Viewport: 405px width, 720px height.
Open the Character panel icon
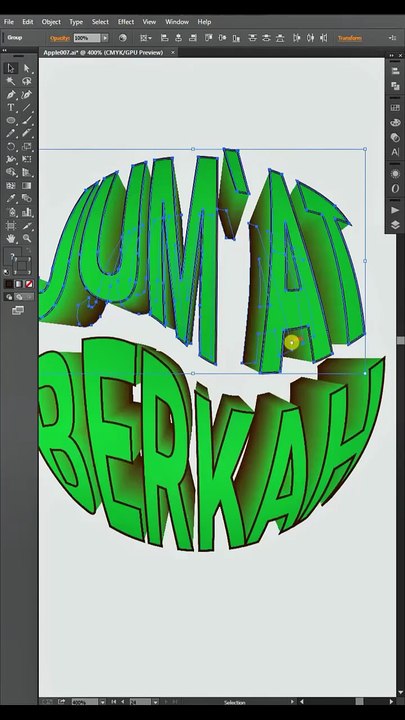click(x=395, y=152)
